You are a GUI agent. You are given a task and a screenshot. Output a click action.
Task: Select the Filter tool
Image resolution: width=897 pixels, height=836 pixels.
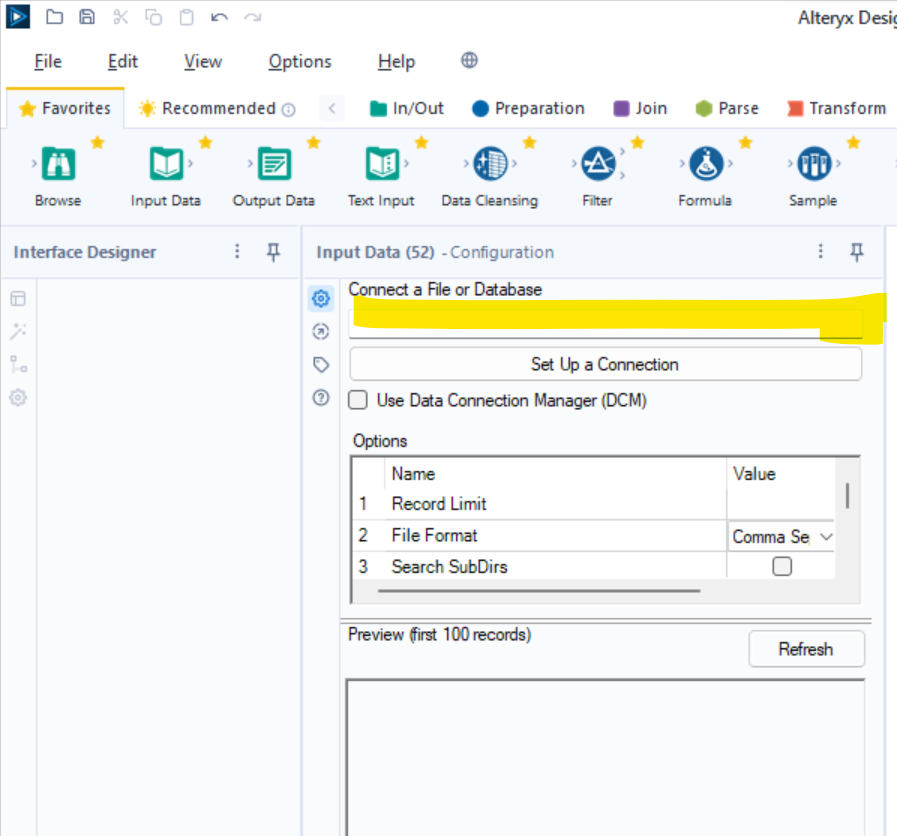point(597,165)
